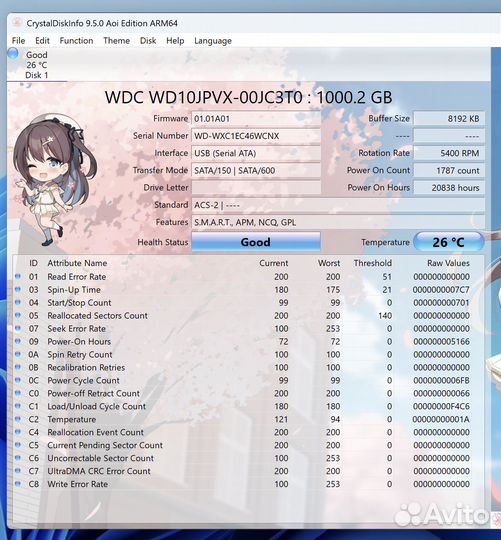Click the status dot for Load/Unload Cycle Count
This screenshot has height=540, width=501.
coord(18,406)
